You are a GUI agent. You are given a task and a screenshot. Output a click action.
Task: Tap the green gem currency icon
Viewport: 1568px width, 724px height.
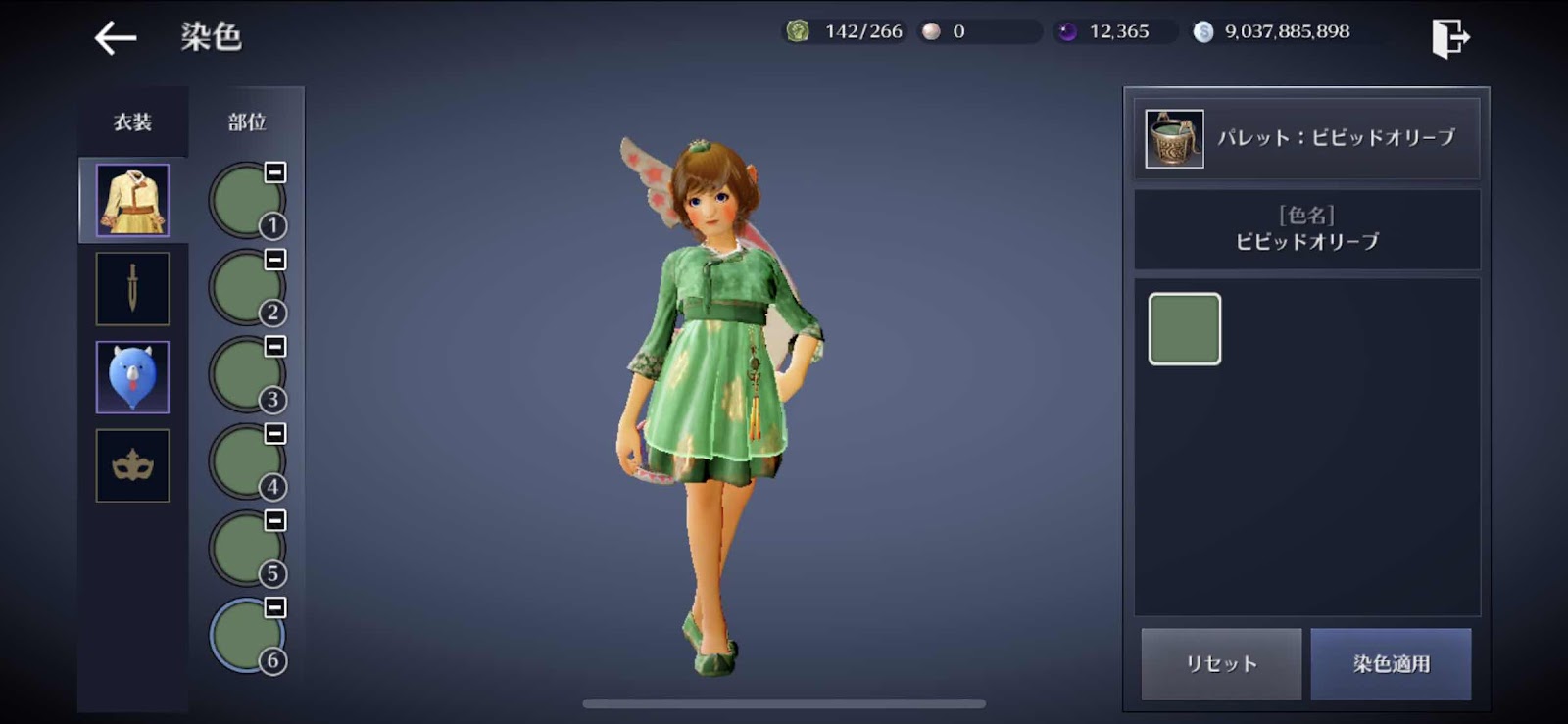(798, 31)
